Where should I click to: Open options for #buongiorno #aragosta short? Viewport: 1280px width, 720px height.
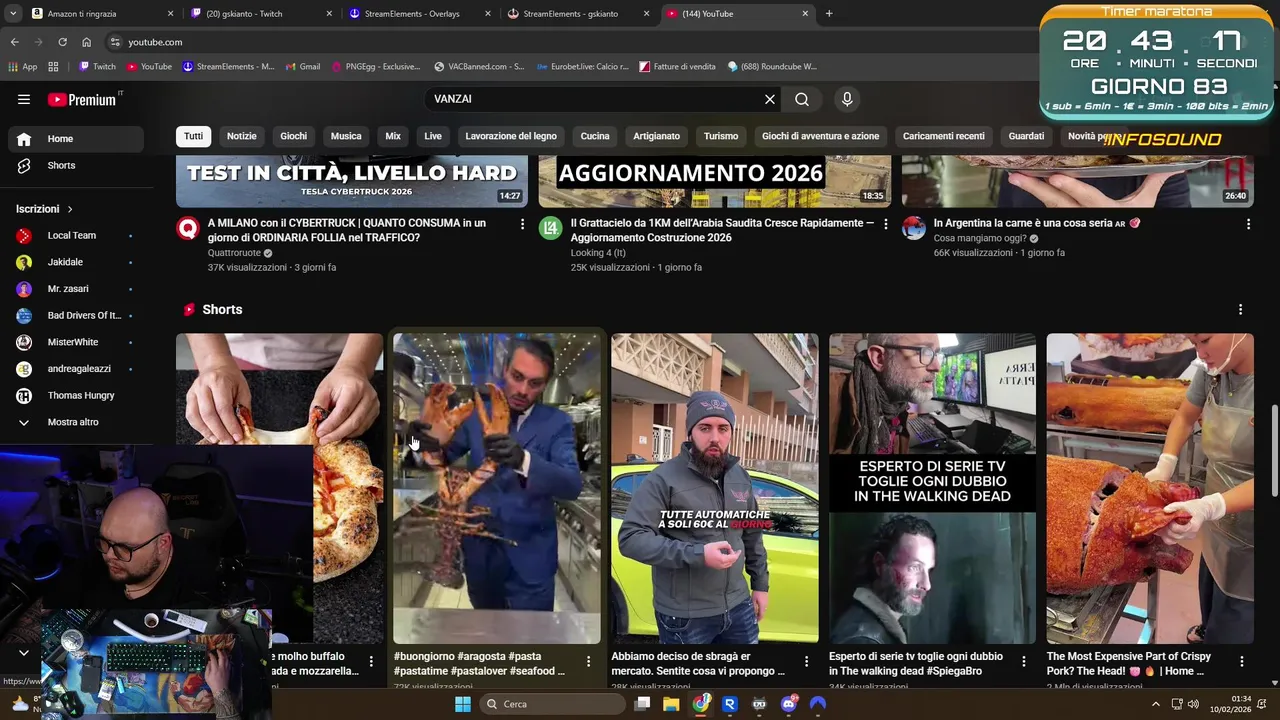pos(588,661)
